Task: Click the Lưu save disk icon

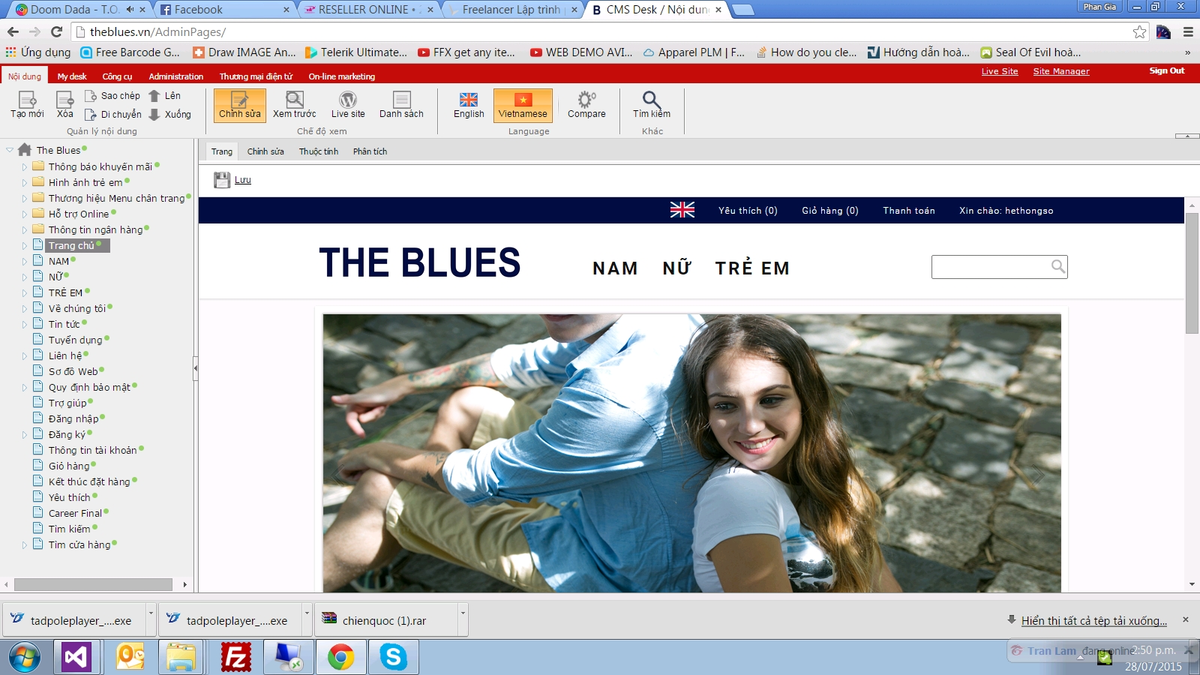Action: click(x=221, y=180)
